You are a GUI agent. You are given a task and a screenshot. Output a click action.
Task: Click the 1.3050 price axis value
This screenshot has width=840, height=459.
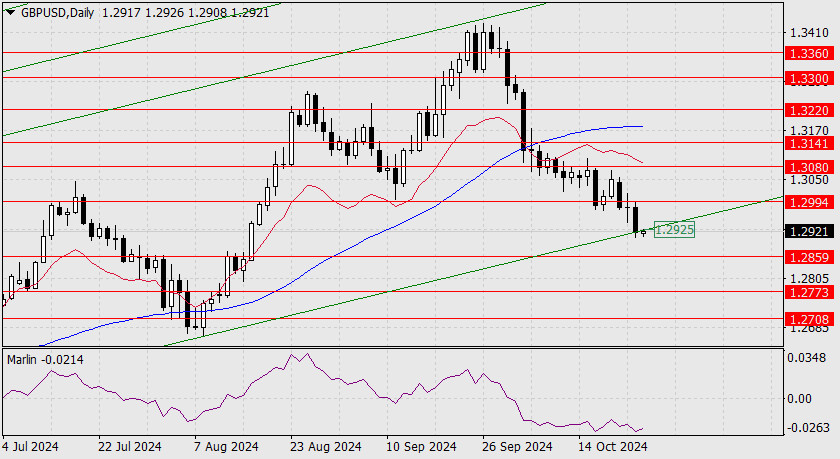809,180
